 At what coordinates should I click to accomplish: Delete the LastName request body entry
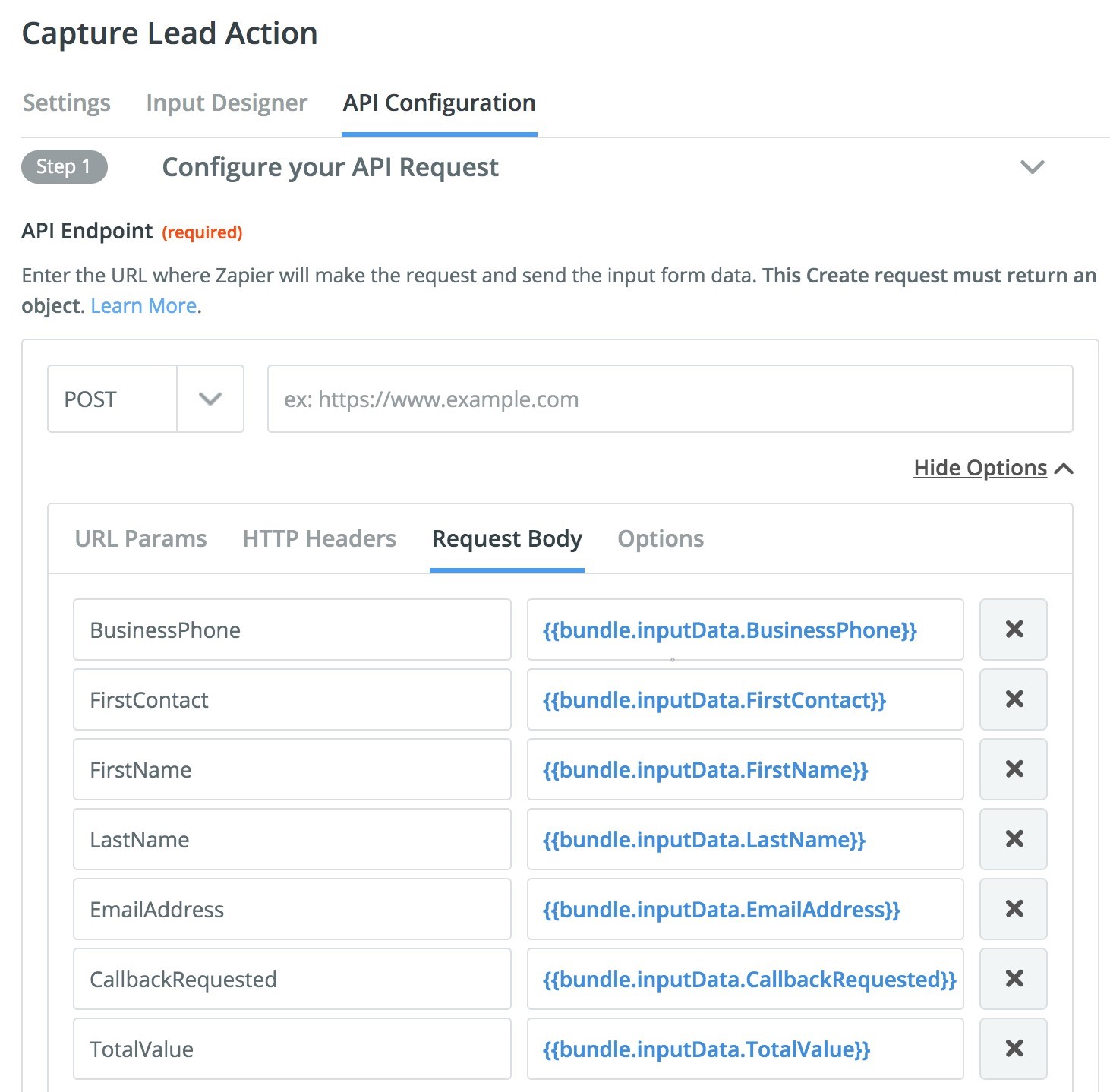tap(1013, 839)
